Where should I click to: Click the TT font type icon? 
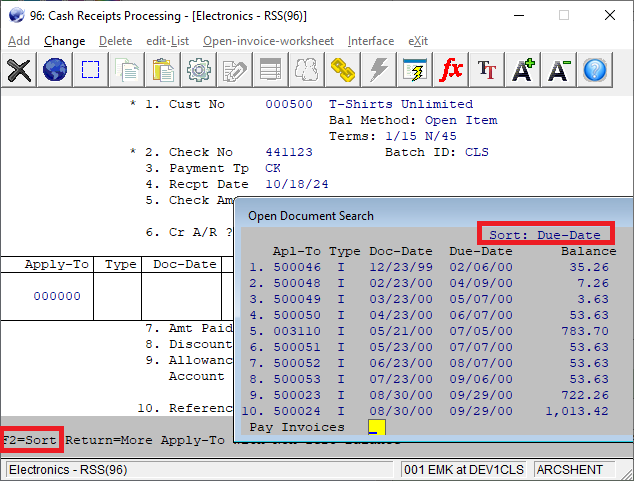(x=487, y=70)
